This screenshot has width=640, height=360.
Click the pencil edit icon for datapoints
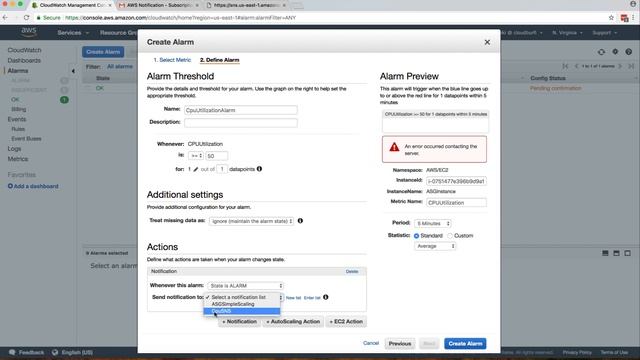click(x=196, y=169)
